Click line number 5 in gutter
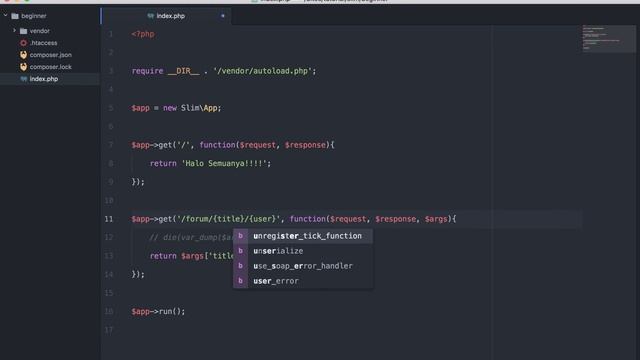Image resolution: width=640 pixels, height=360 pixels. 111,108
